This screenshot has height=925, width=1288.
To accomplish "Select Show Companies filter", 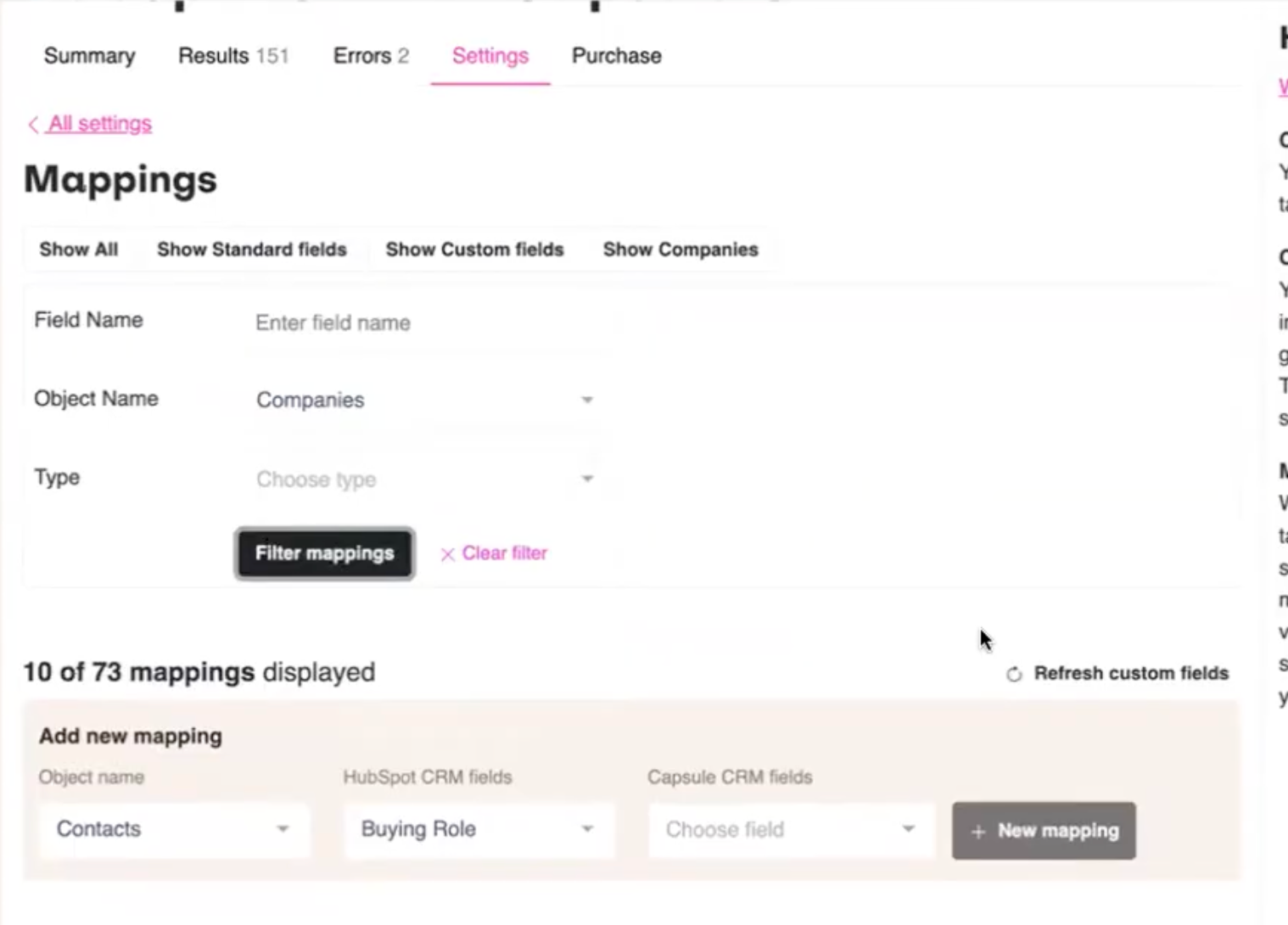I will coord(680,249).
